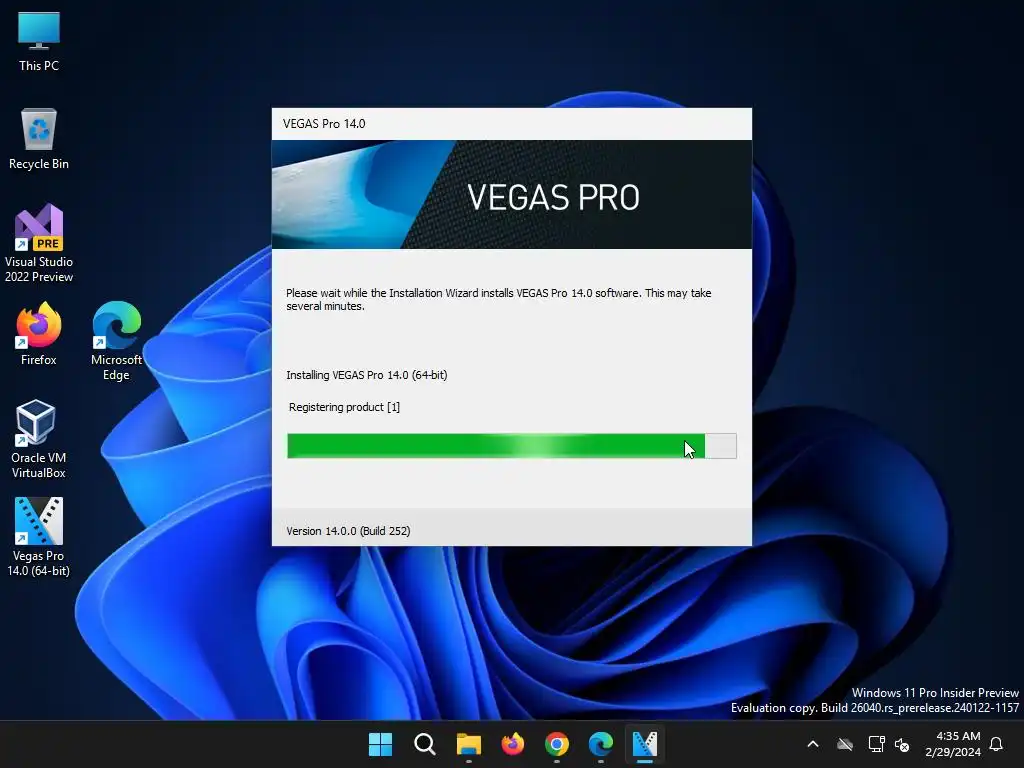This screenshot has width=1024, height=768.
Task: Open the Windows Start menu
Action: pos(380,744)
